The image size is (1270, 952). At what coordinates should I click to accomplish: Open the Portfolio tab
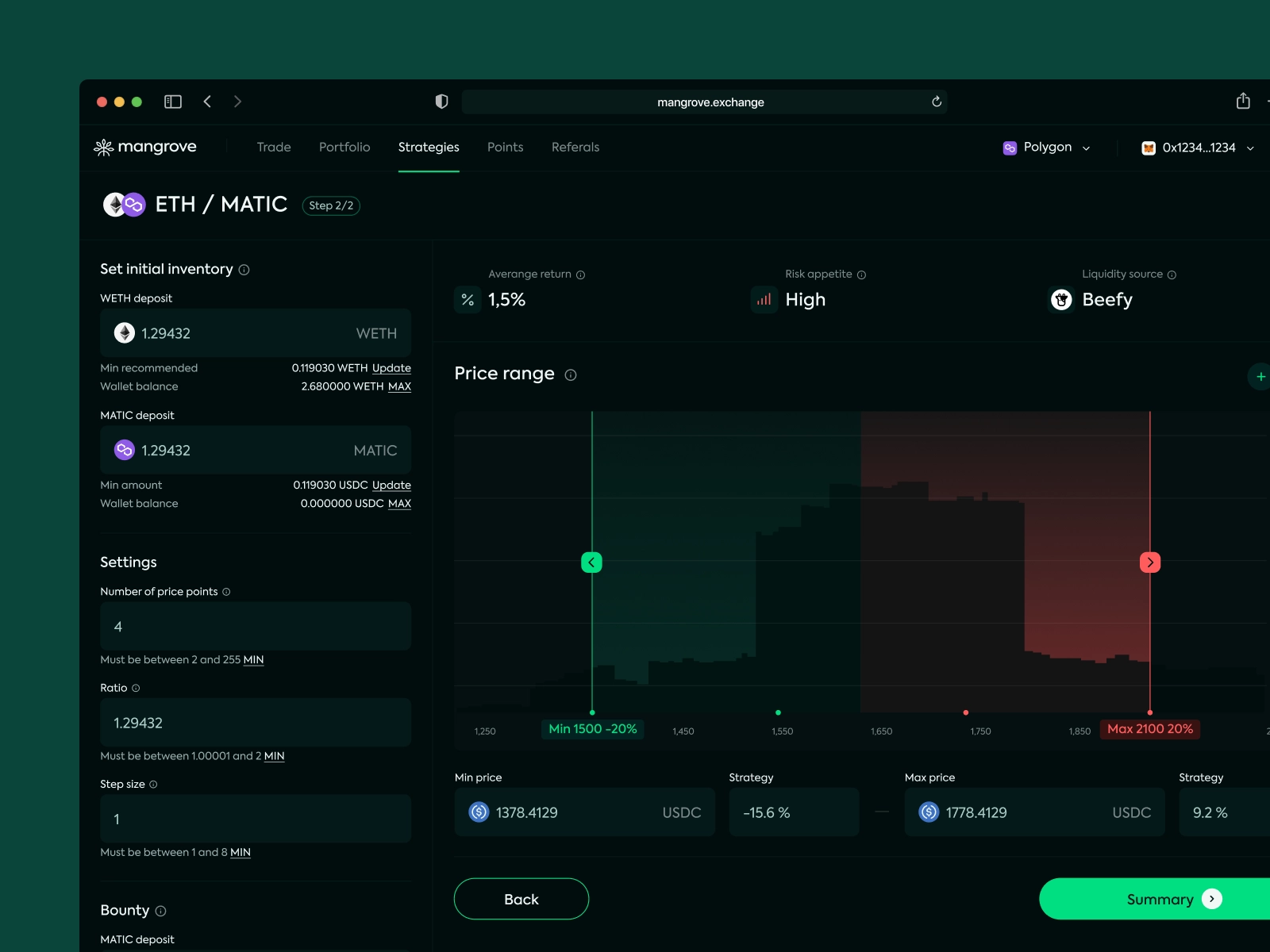[344, 148]
